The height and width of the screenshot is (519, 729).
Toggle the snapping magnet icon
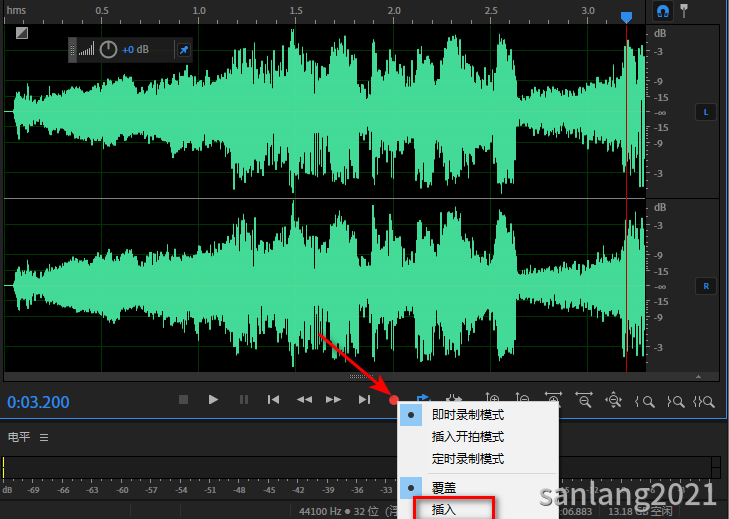(663, 11)
